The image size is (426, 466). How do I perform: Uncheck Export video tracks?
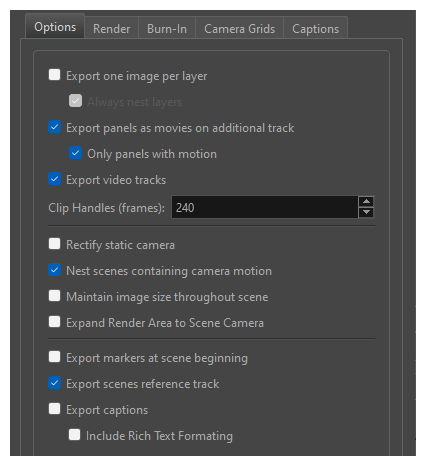click(54, 179)
